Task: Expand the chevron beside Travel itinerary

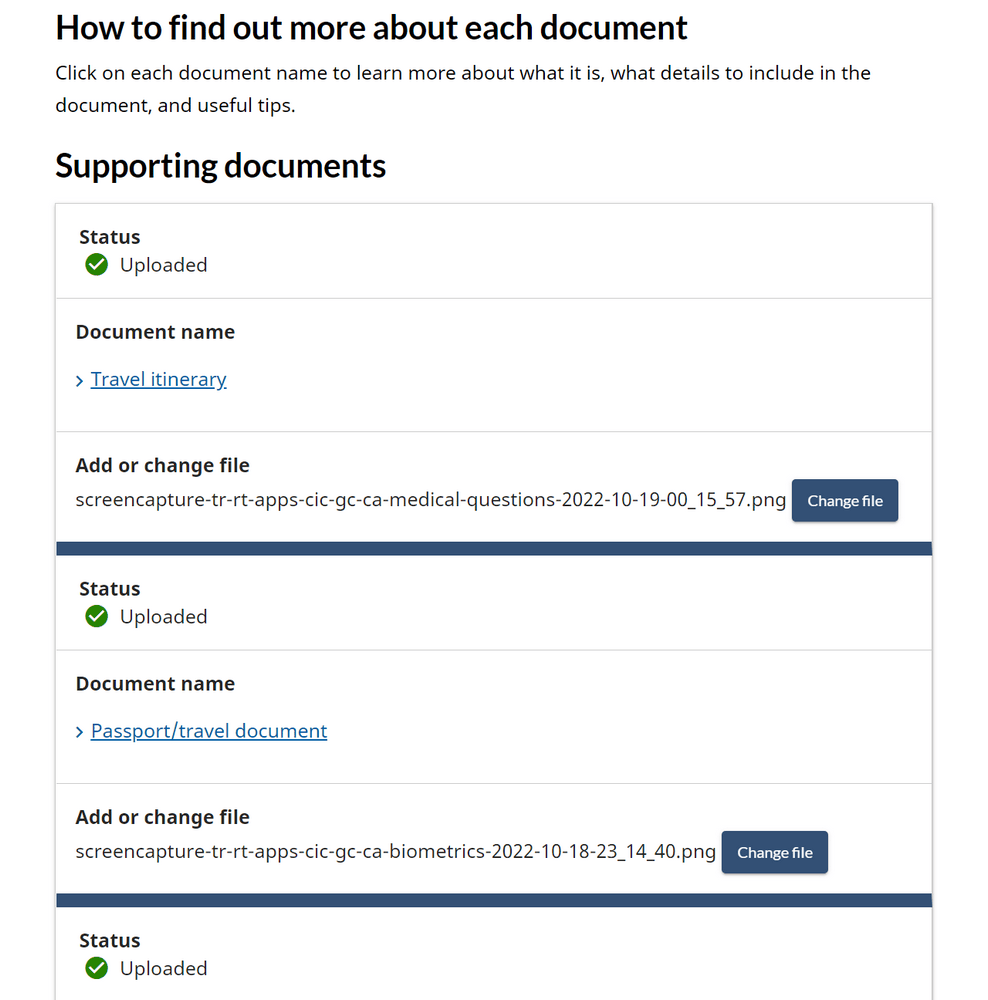Action: click(x=80, y=381)
